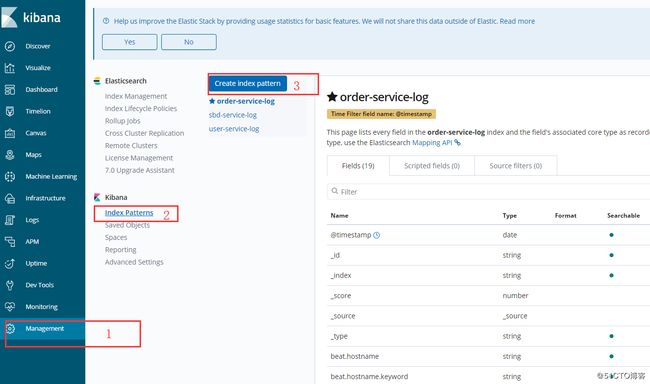
Task: Open the Dev Tools icon
Action: pos(10,285)
